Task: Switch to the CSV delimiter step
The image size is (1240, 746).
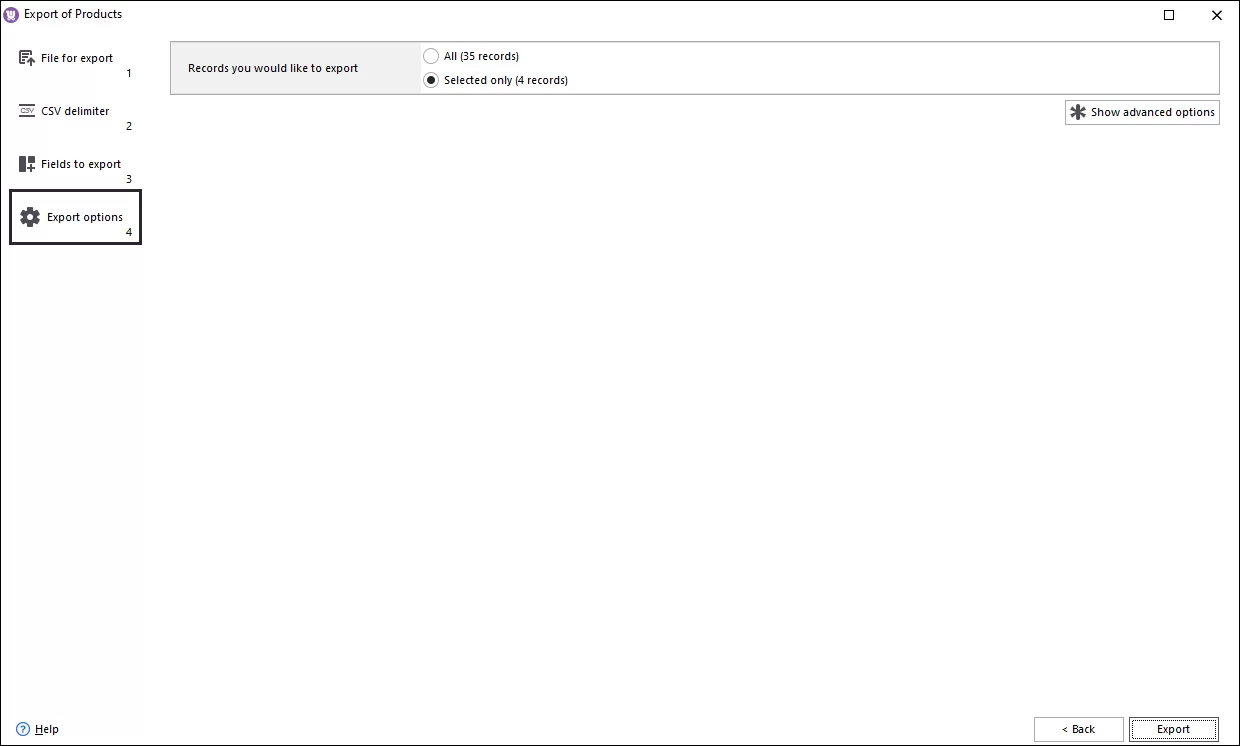Action: click(x=75, y=111)
